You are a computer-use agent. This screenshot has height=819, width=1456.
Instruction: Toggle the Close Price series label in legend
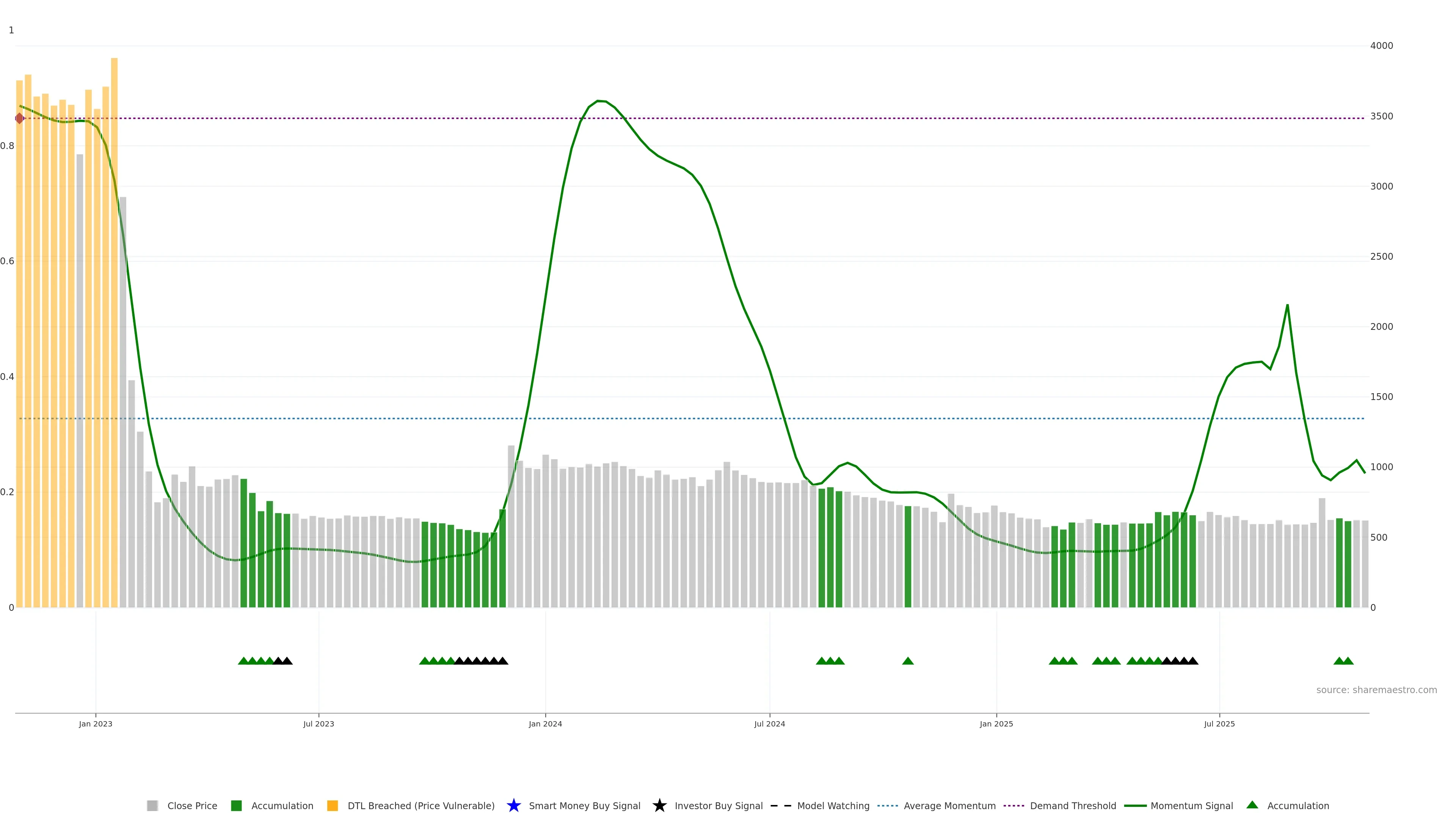(x=192, y=806)
